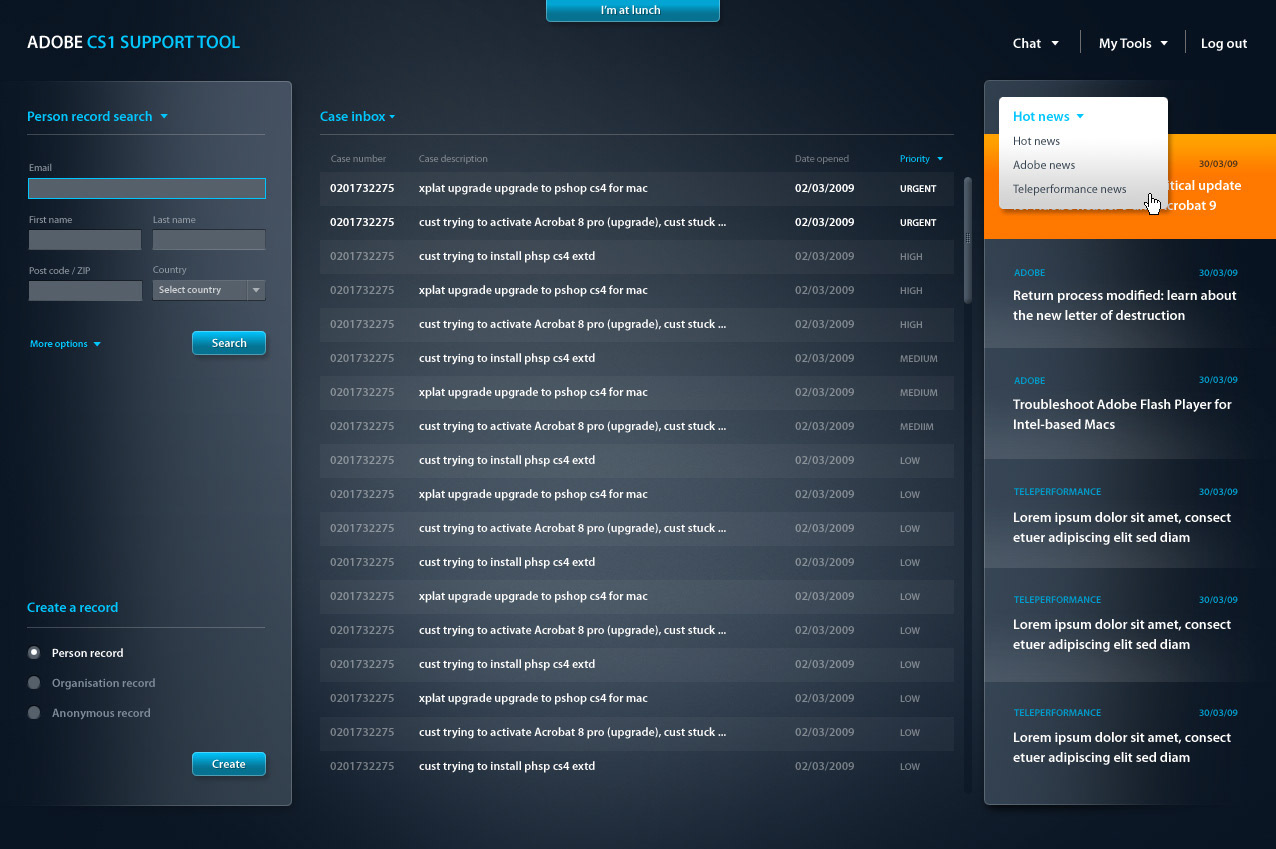Select the Organisation record radio button

[34, 682]
